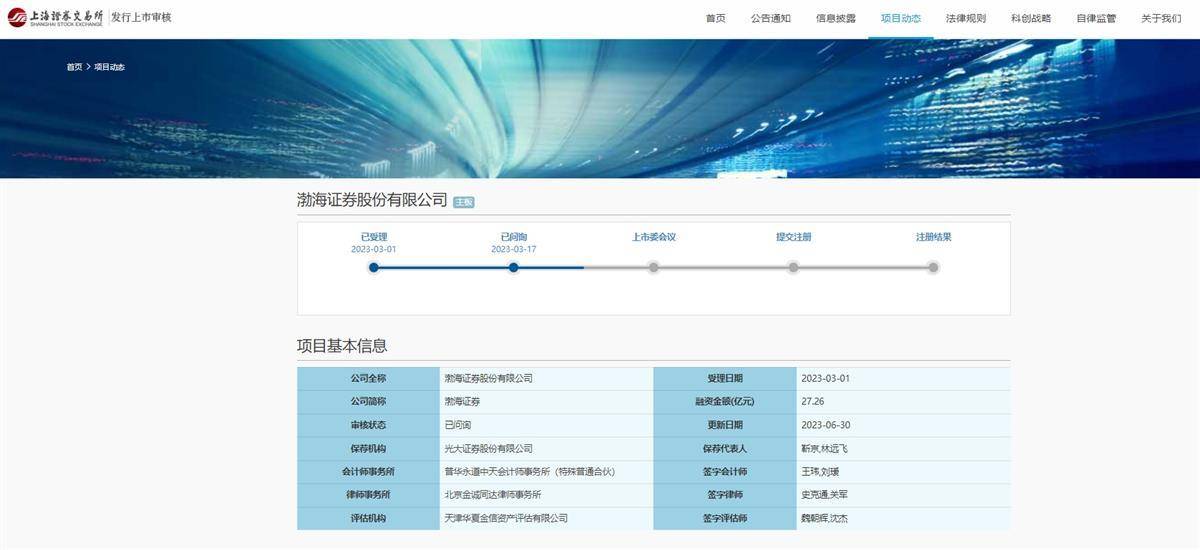The width and height of the screenshot is (1200, 550).
Task: Click the 提交注册 progress step dot
Action: 793,267
